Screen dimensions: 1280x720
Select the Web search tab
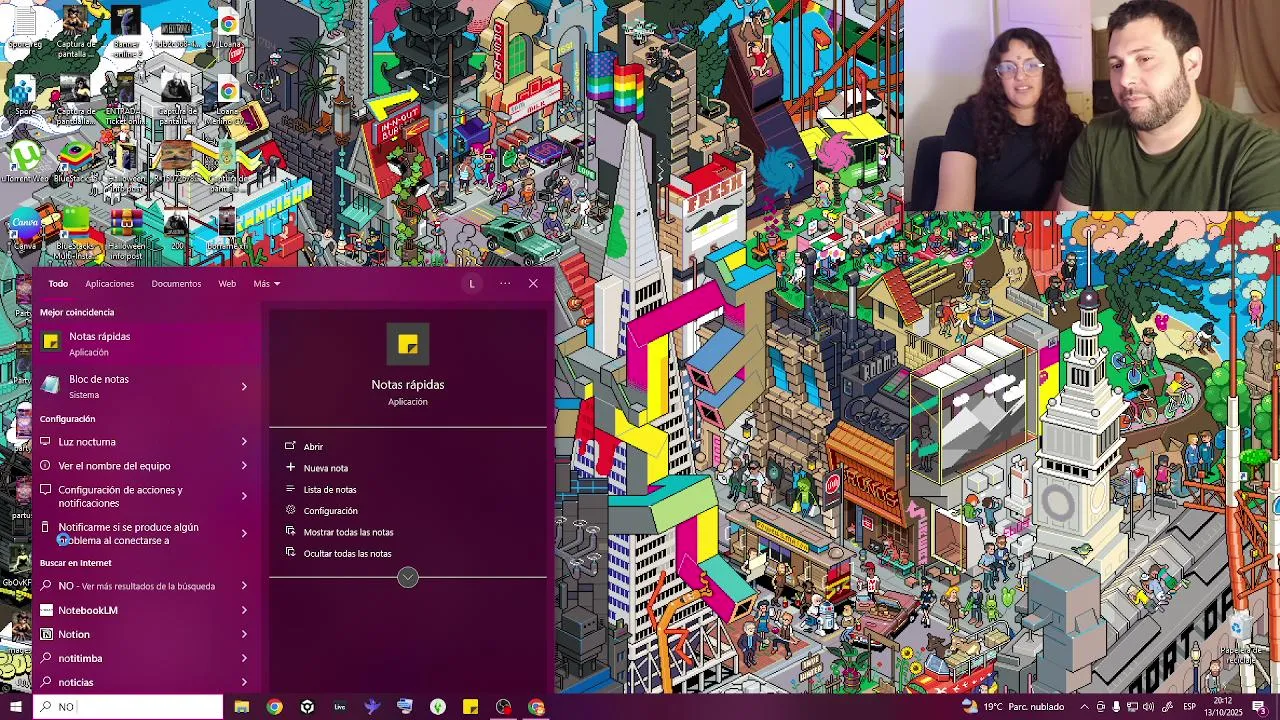227,284
